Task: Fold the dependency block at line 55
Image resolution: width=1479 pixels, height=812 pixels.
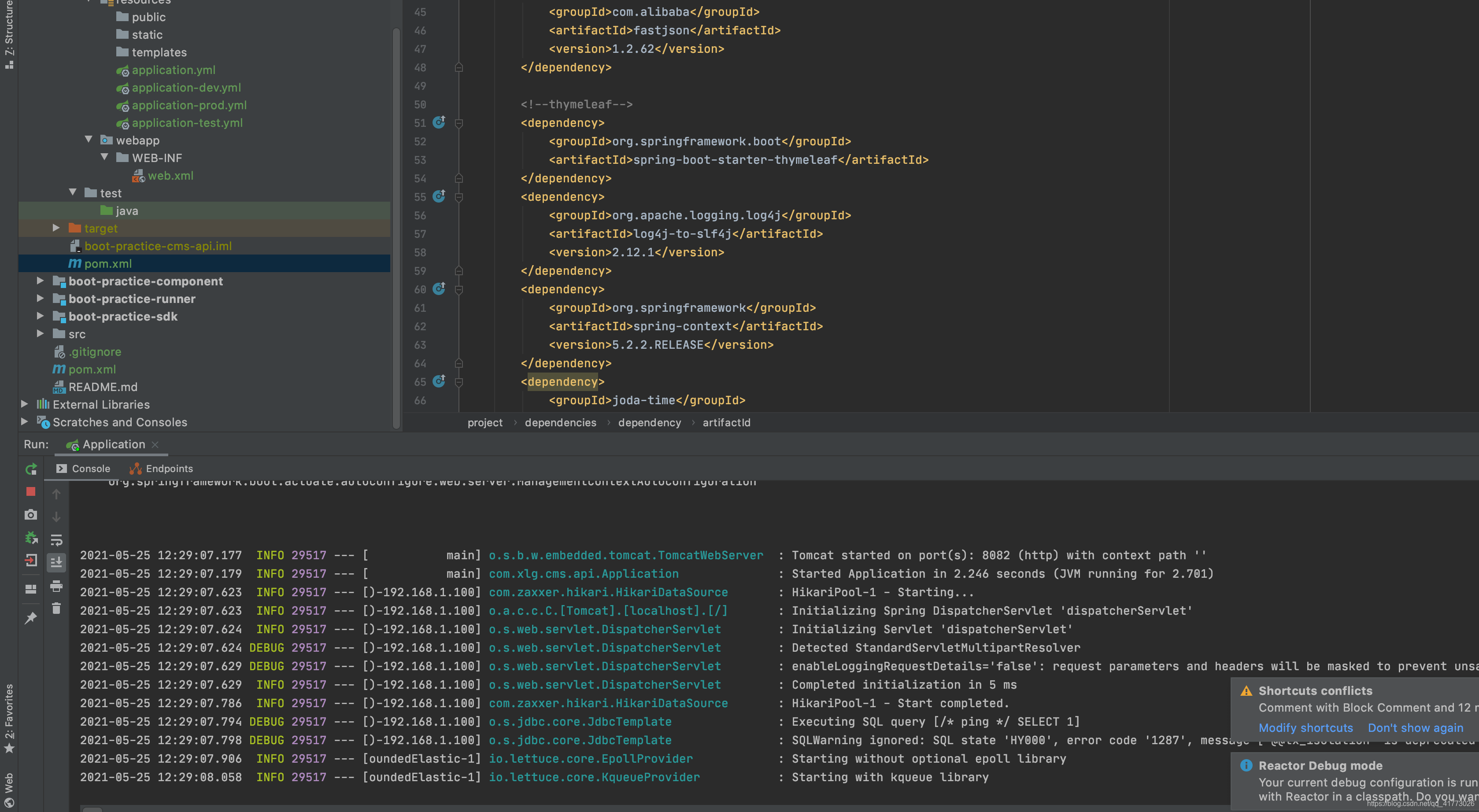Action: click(x=459, y=197)
